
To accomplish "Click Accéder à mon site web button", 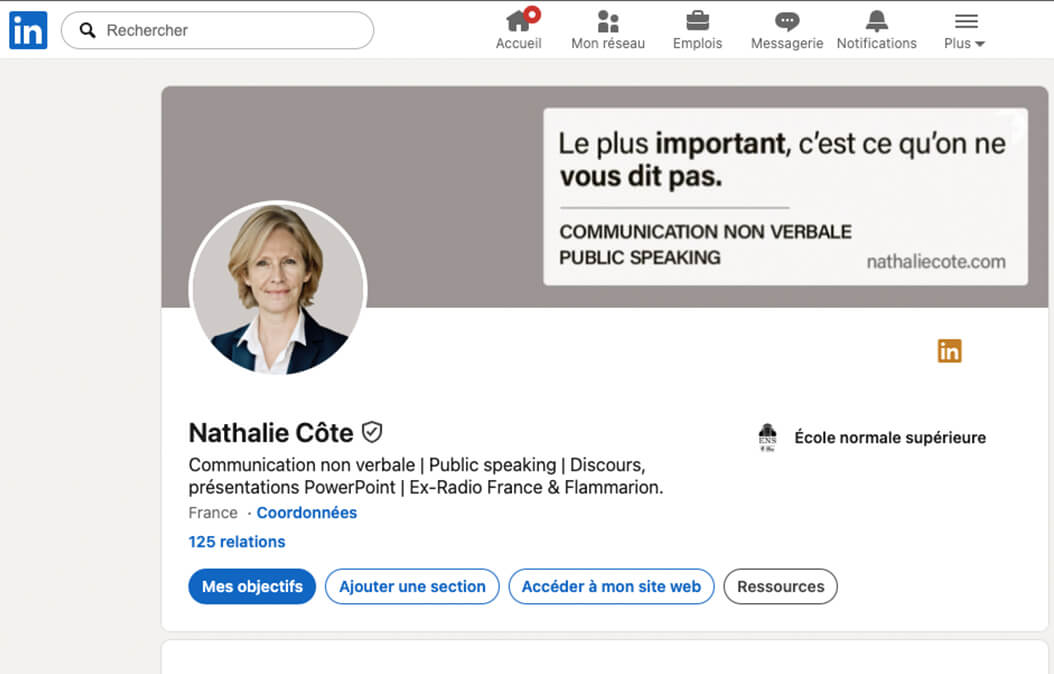I will (611, 587).
